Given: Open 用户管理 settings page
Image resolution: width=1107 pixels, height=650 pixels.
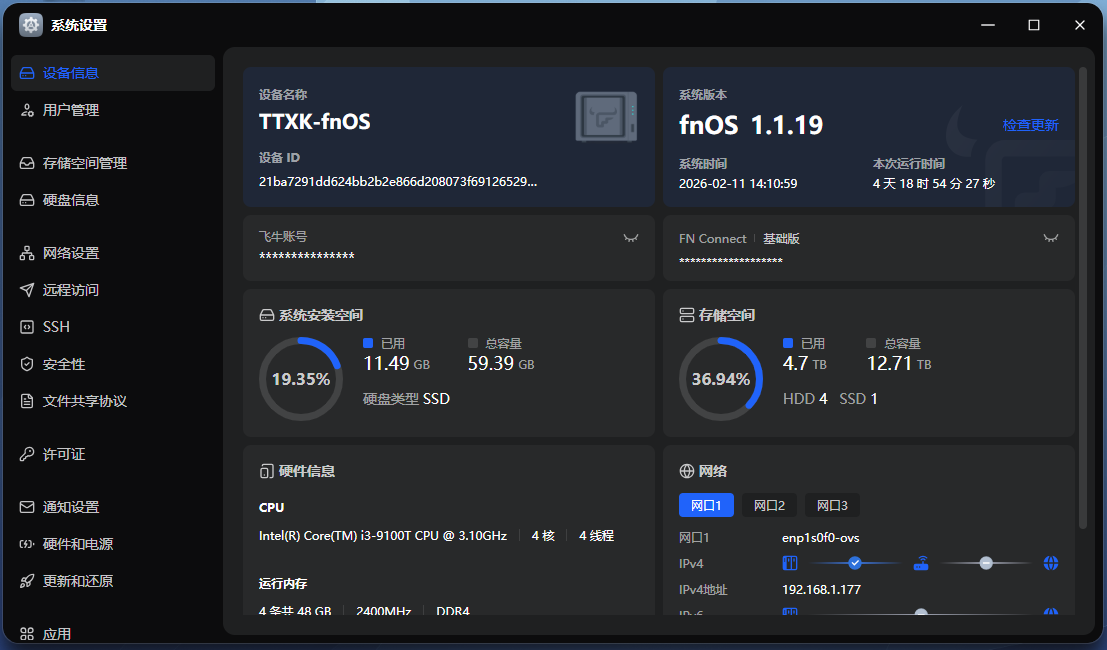Looking at the screenshot, I should point(113,110).
